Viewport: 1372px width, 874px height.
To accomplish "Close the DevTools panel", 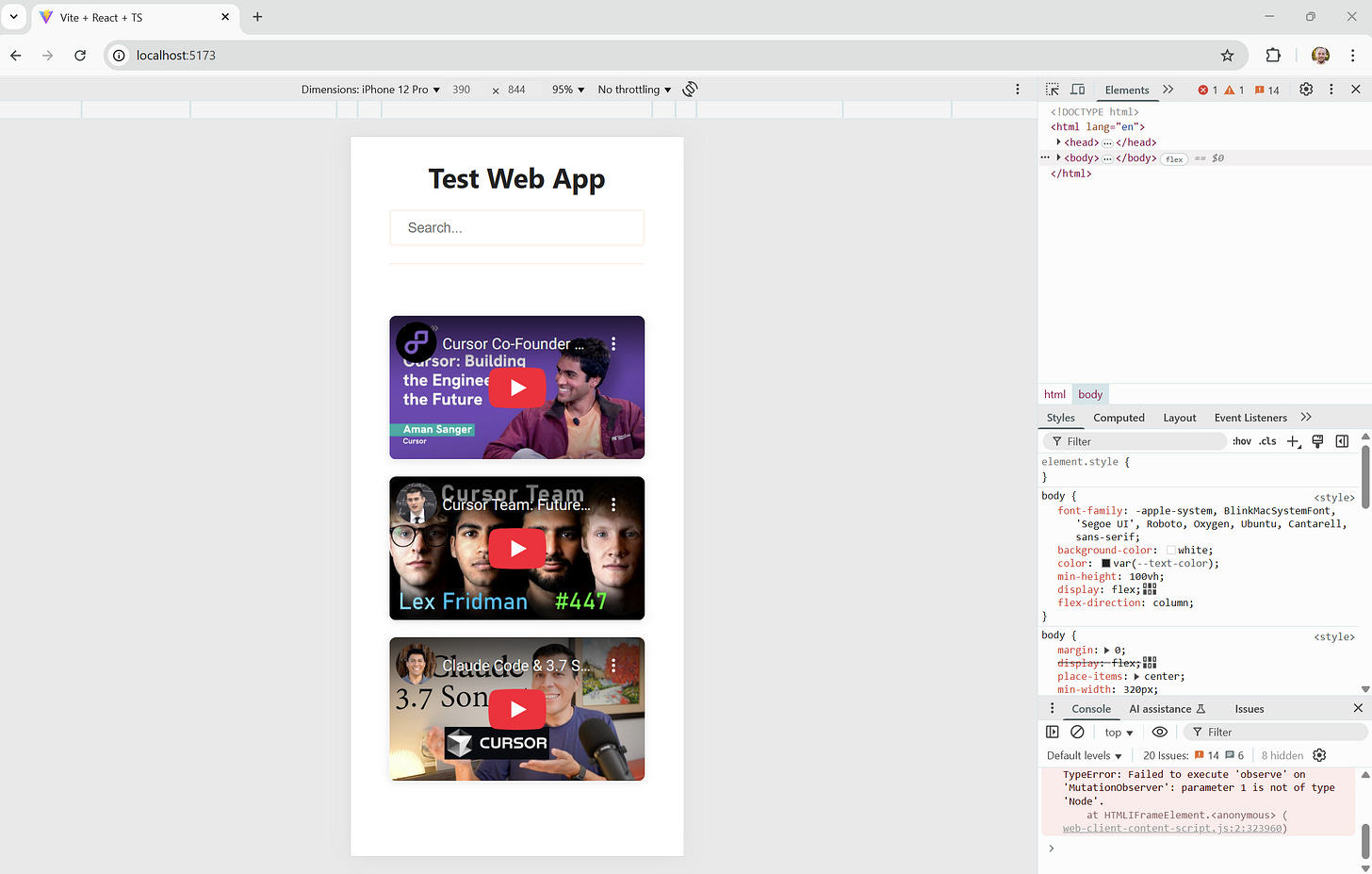I will click(1356, 90).
